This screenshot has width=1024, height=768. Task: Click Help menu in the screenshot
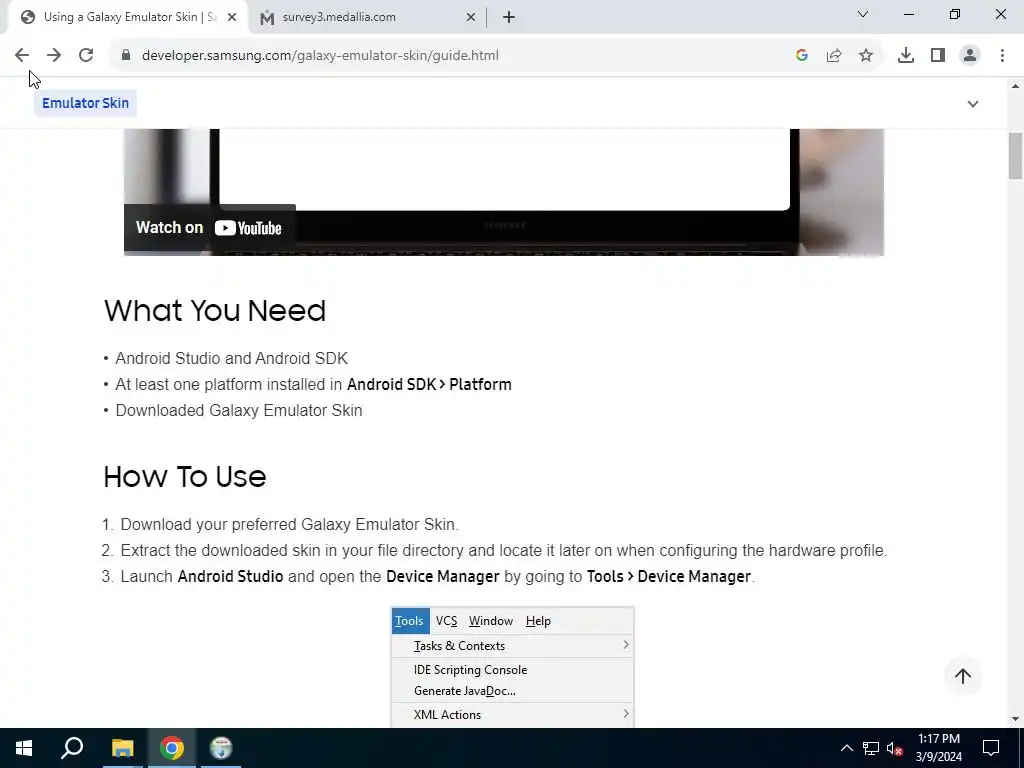tap(538, 621)
